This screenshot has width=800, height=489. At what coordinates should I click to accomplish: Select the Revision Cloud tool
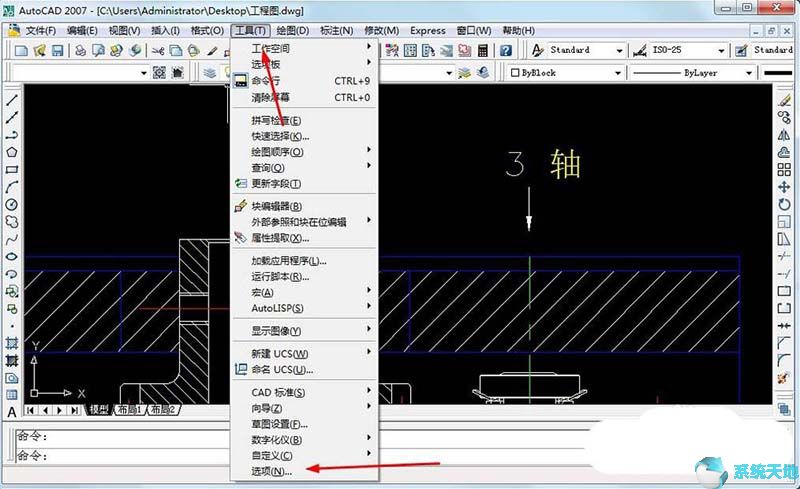(12, 222)
